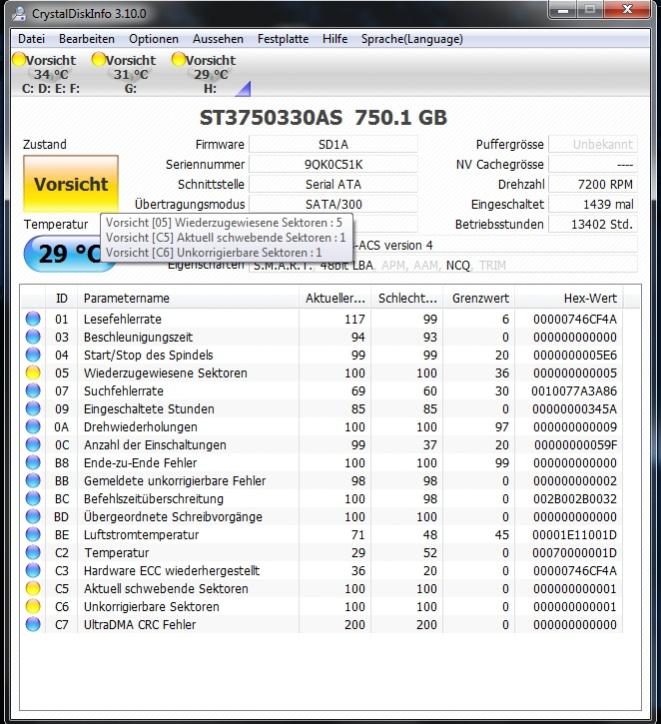Click the blue dot for Luftstromtemperatur
Viewport: 661px width, 724px height.
pos(33,535)
